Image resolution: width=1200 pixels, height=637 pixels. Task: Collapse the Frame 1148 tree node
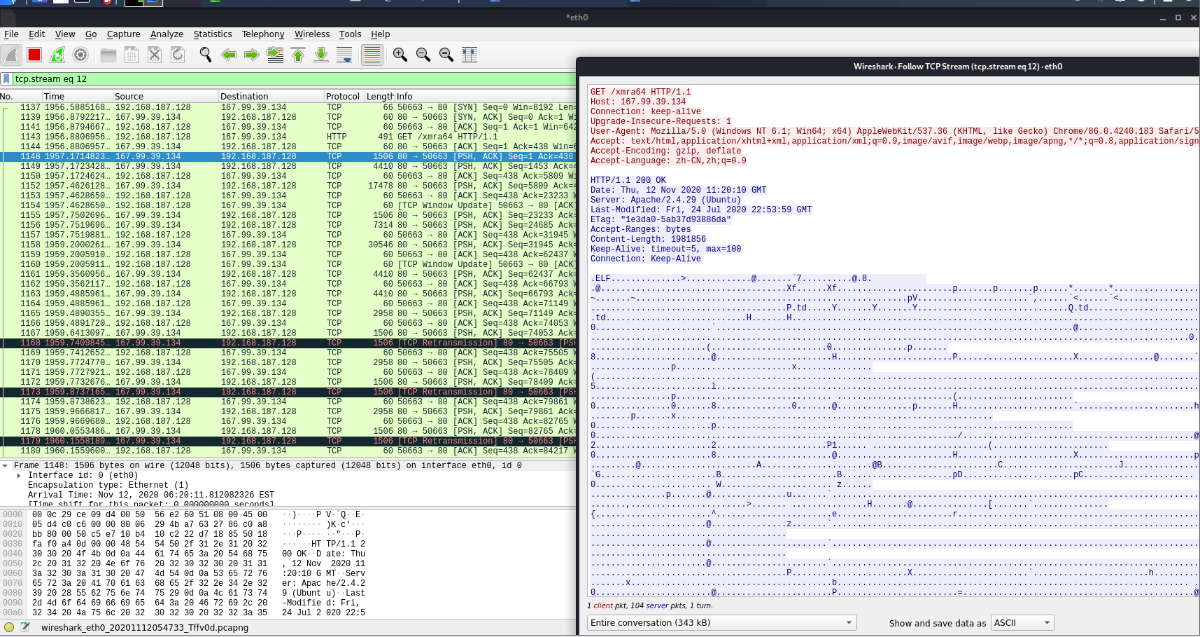[5, 466]
